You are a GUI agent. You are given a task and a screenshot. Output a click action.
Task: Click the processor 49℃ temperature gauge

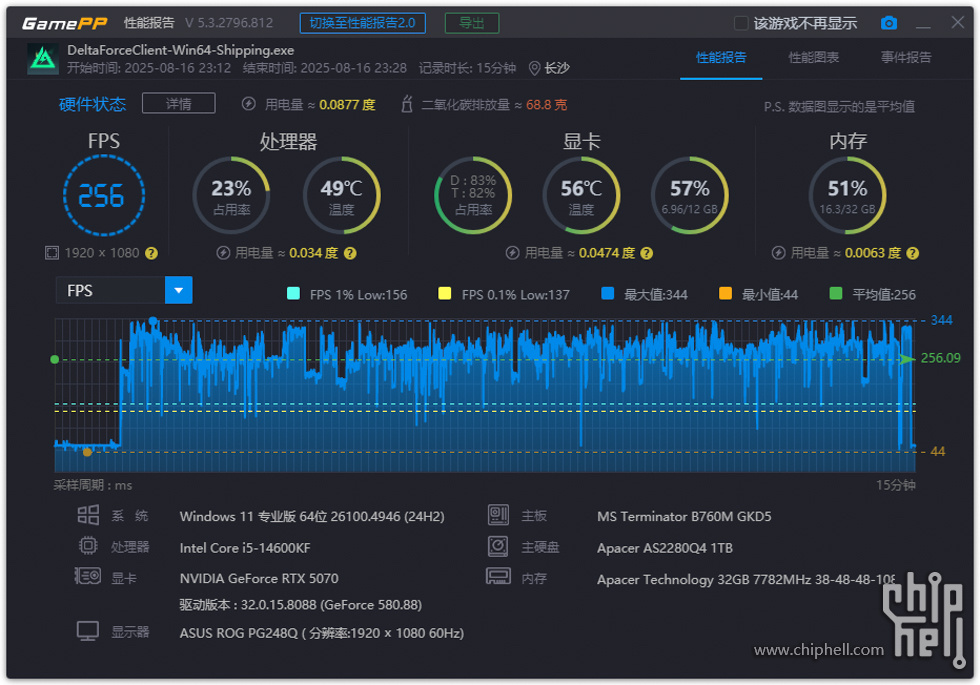pos(341,196)
